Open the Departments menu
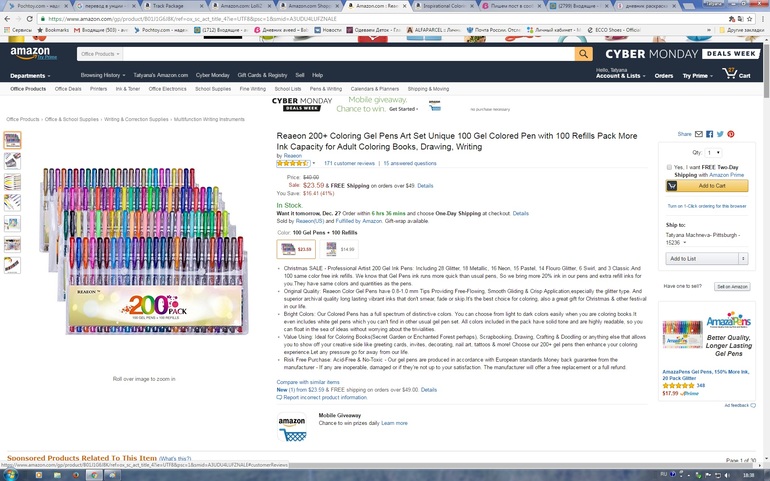Viewport: 770px width, 481px height. (x=30, y=76)
